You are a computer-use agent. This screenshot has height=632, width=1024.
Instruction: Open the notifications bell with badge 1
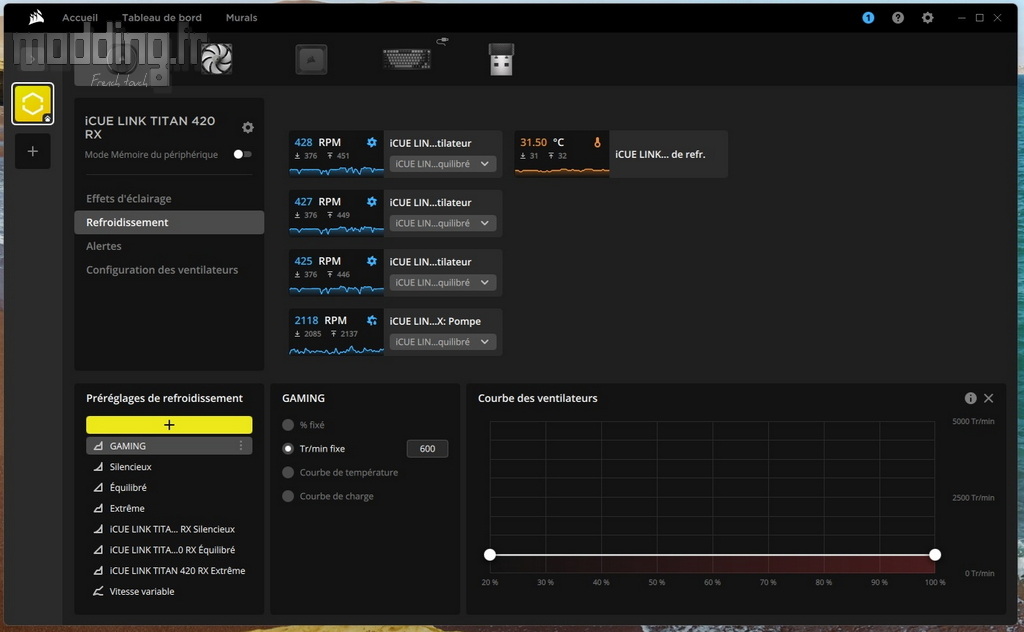point(868,18)
